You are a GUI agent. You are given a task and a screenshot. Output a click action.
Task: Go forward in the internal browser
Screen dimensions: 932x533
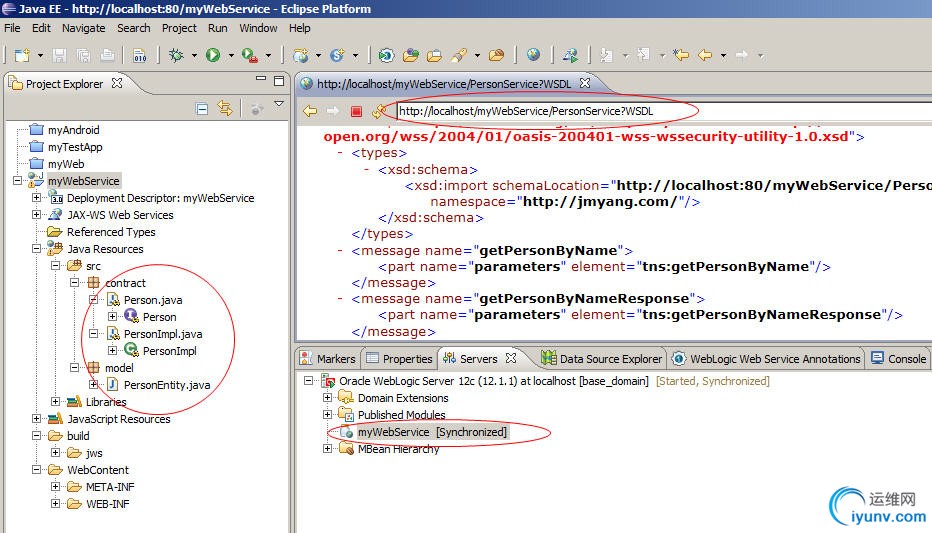coord(333,111)
